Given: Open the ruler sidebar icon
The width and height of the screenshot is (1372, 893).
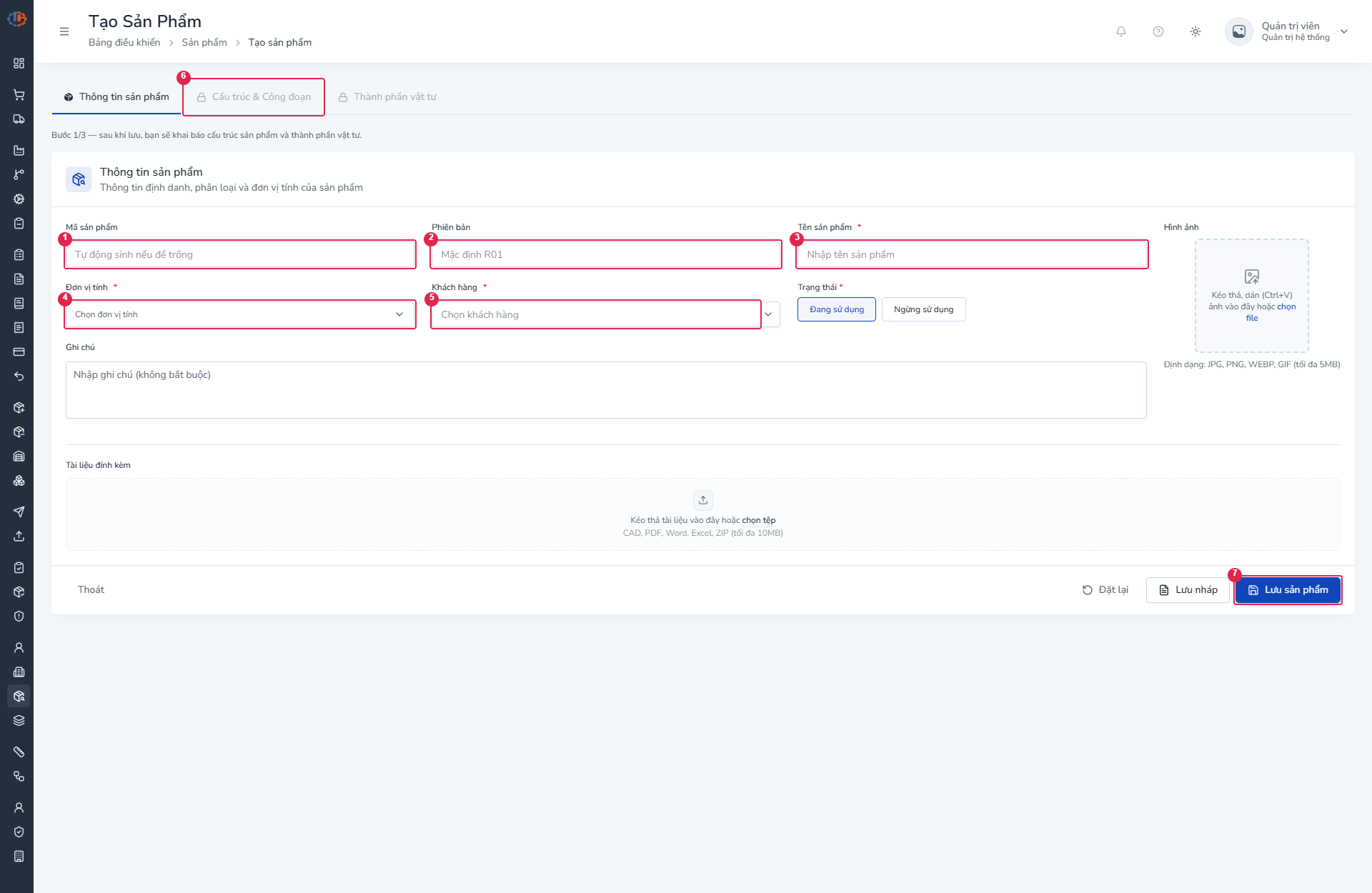Looking at the screenshot, I should click(x=19, y=752).
